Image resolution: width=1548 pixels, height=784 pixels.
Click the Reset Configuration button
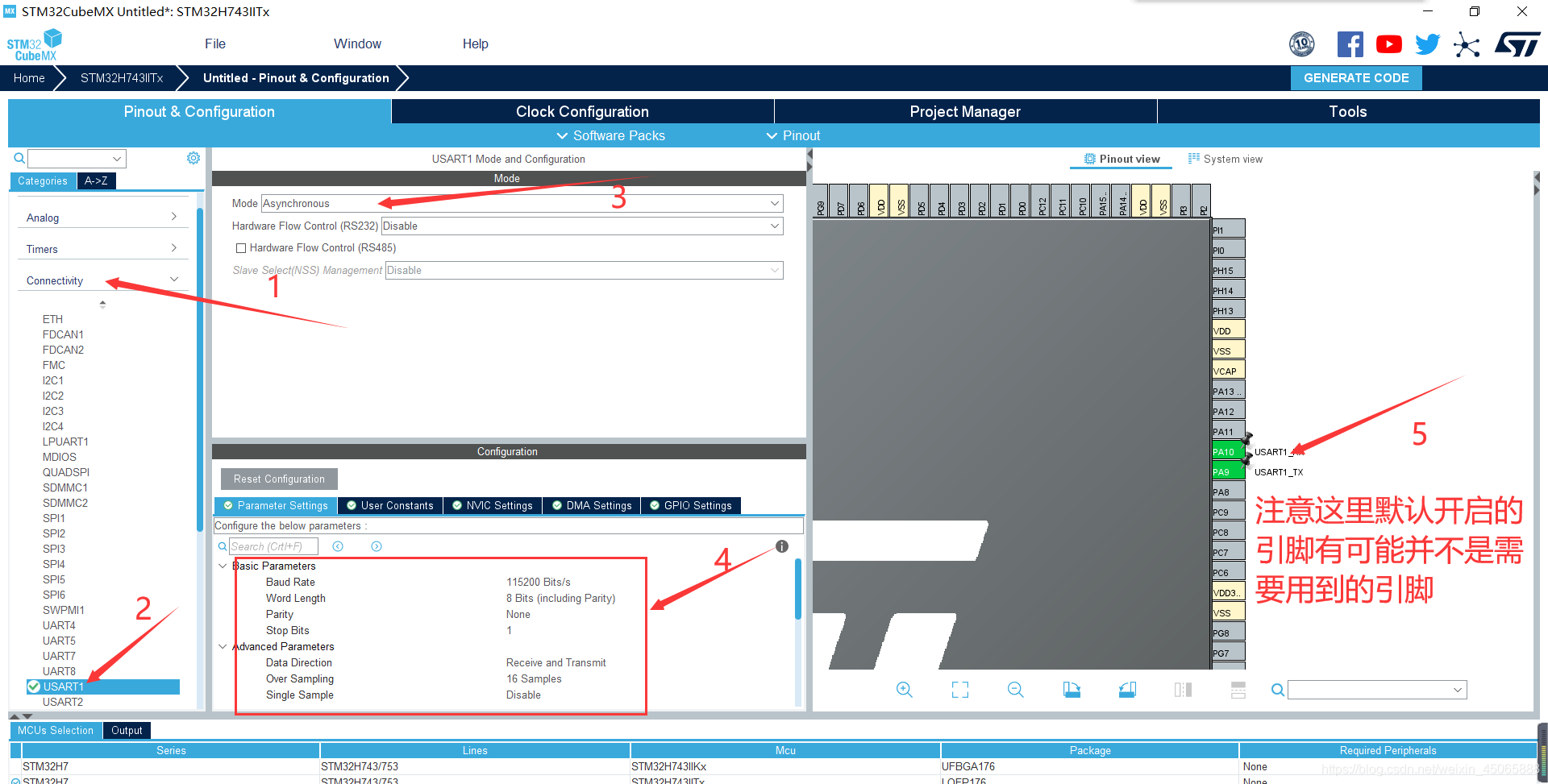[279, 479]
